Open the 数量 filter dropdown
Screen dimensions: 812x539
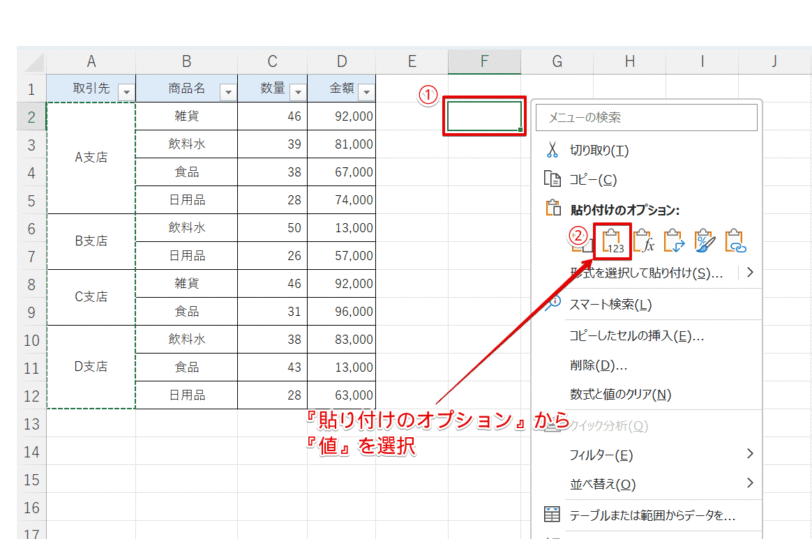coord(298,92)
